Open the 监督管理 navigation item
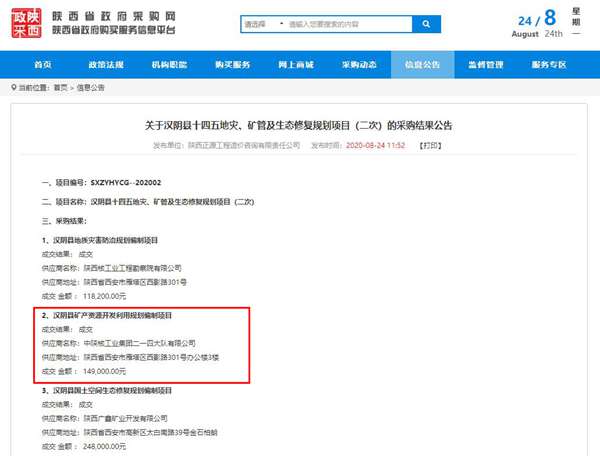 [485, 64]
